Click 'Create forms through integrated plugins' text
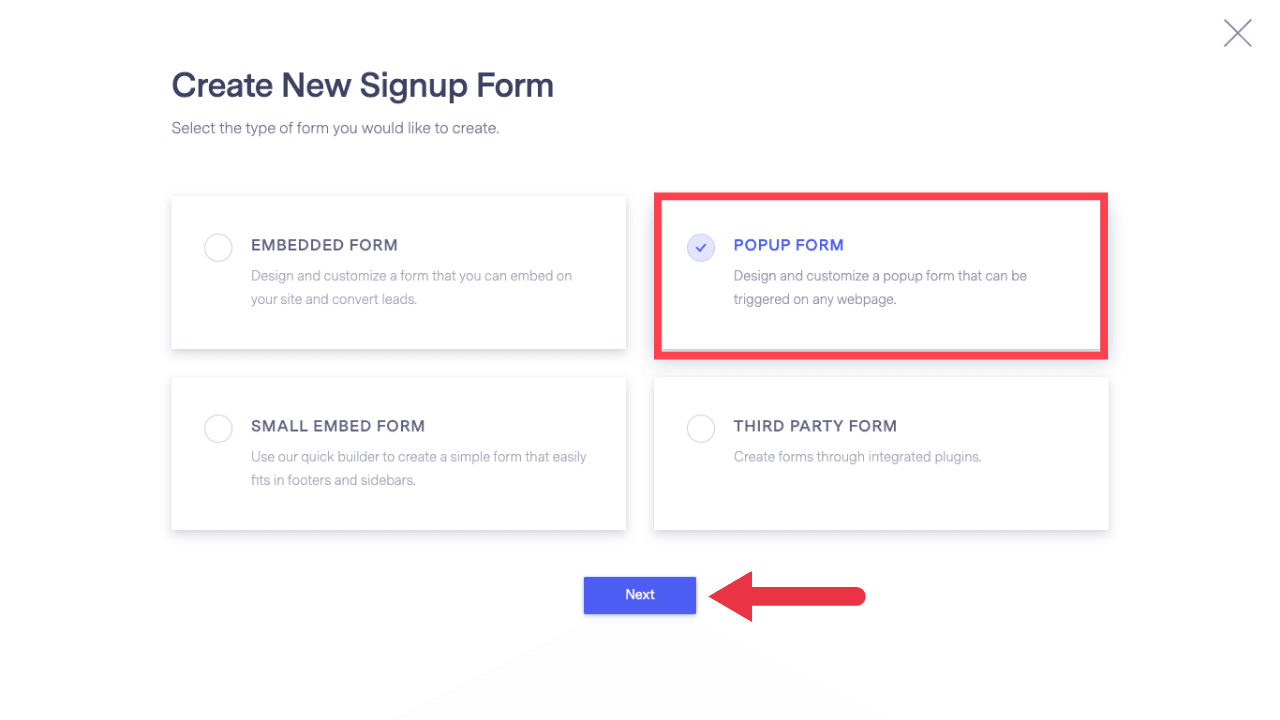This screenshot has height=720, width=1280. 858,457
